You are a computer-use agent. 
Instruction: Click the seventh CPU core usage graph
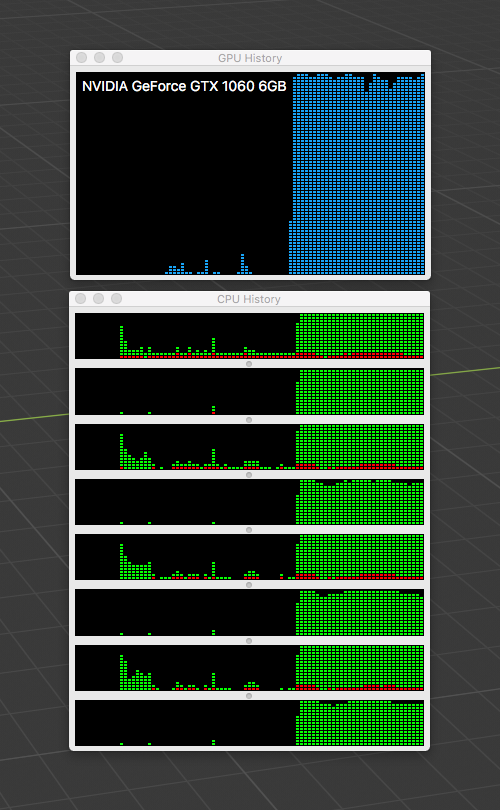[249, 668]
